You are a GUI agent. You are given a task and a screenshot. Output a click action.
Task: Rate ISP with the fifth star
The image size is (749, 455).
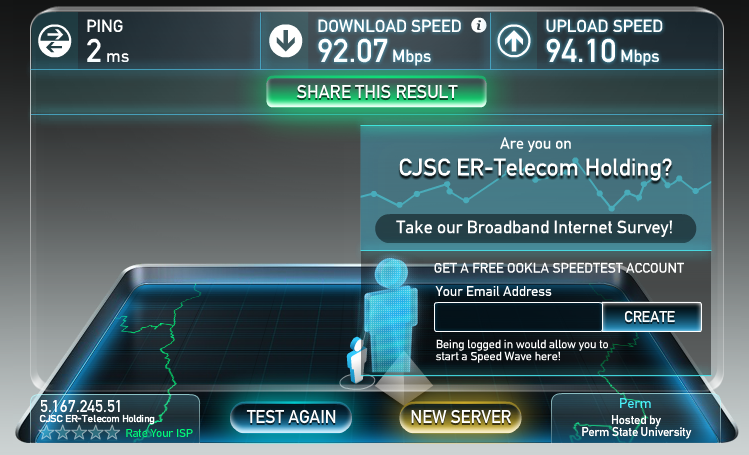(112, 433)
